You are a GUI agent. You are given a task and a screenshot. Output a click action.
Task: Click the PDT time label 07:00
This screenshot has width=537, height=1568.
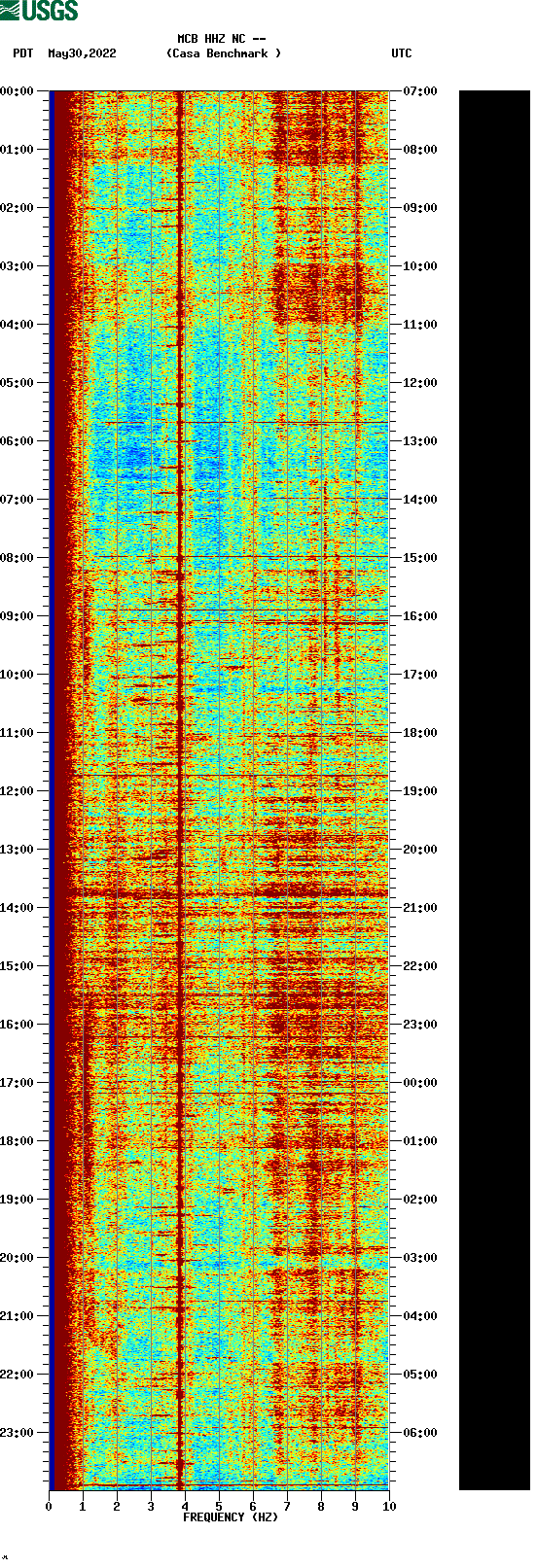pos(18,500)
